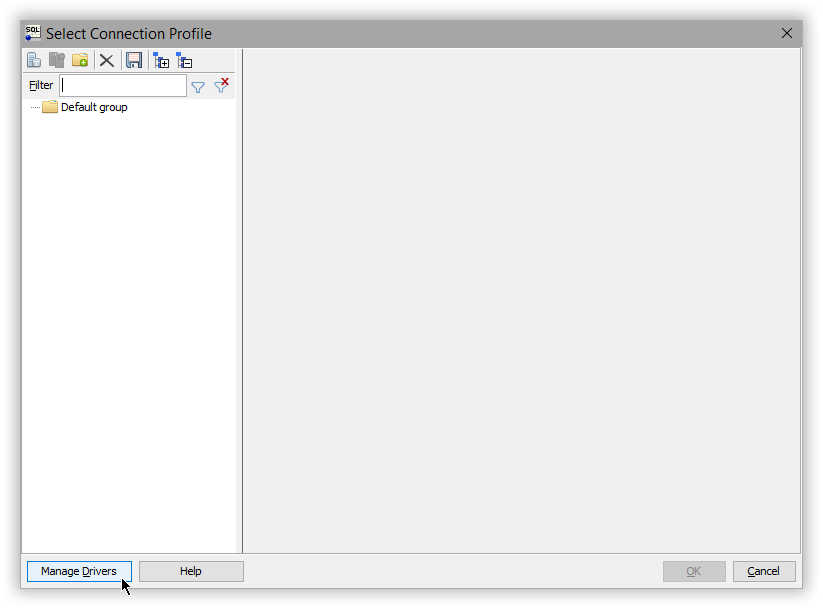Screen dimensions: 823x609
Task: Click the SQL icon in the title bar
Action: pos(33,32)
